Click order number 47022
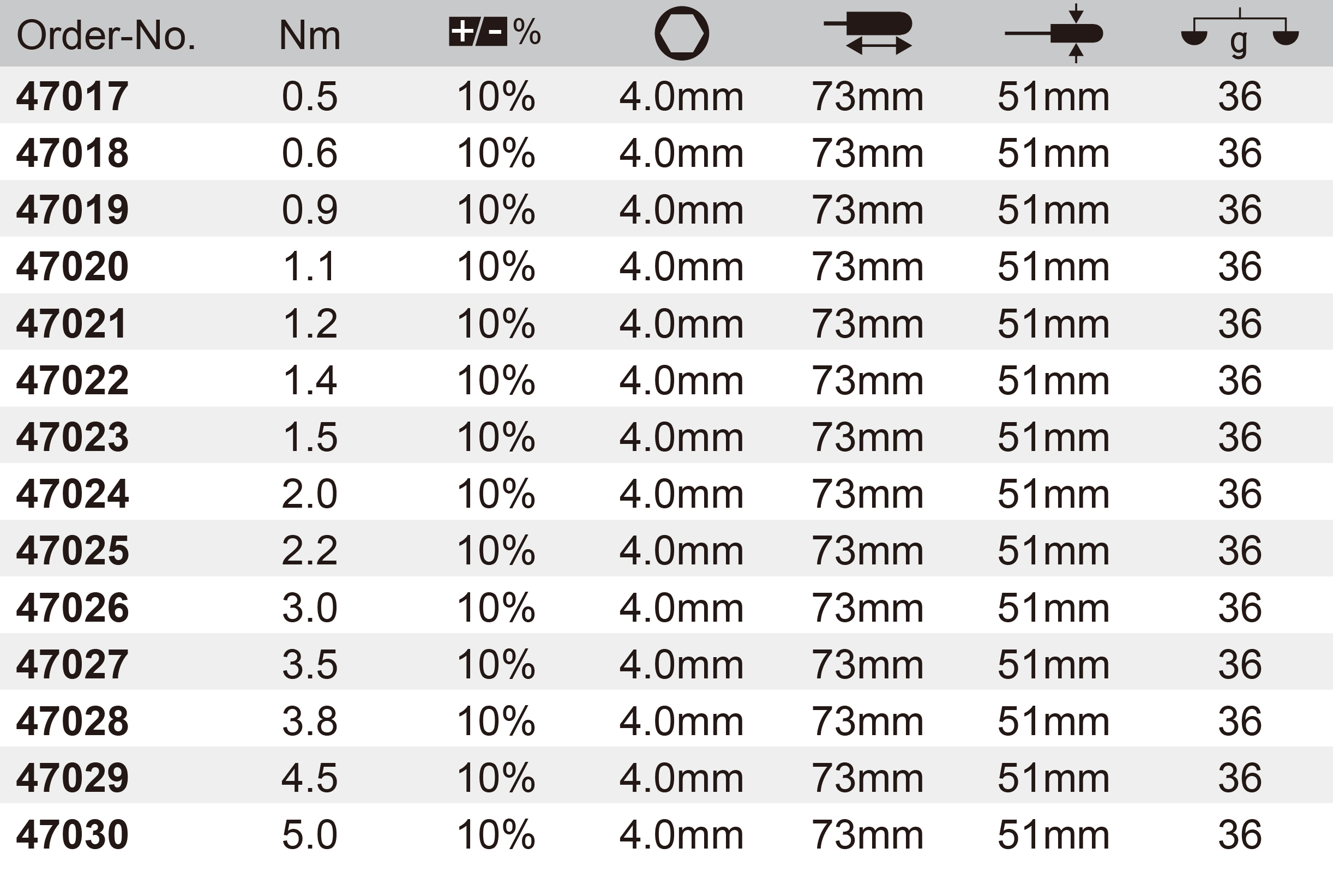The image size is (1333, 896). (x=73, y=380)
